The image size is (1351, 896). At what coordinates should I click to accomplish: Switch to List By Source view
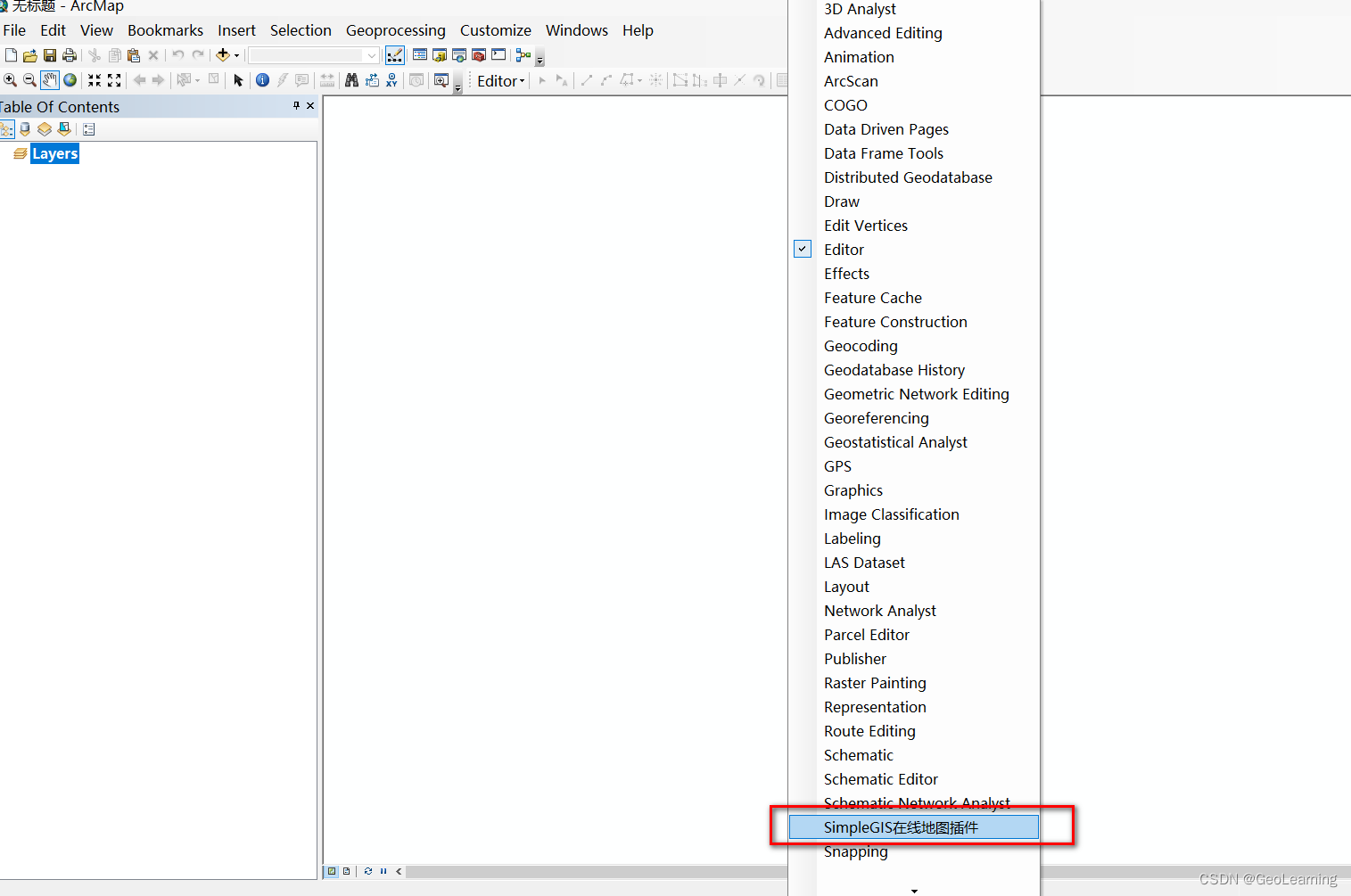click(25, 129)
